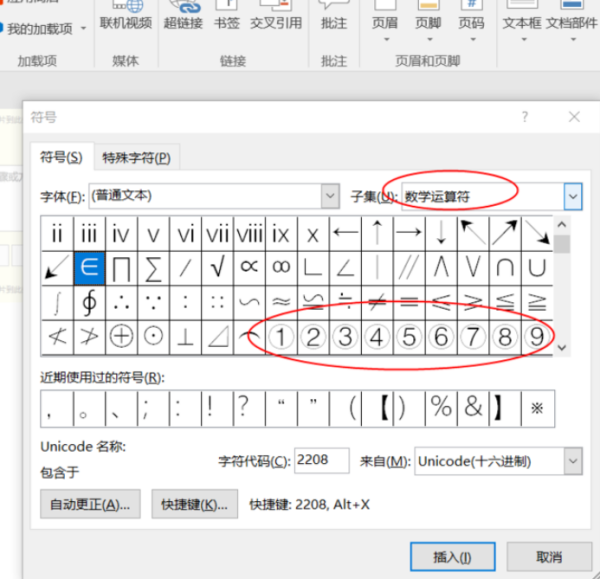Select the infinity symbol ∞
Screen dimensions: 600x579
click(x=281, y=268)
